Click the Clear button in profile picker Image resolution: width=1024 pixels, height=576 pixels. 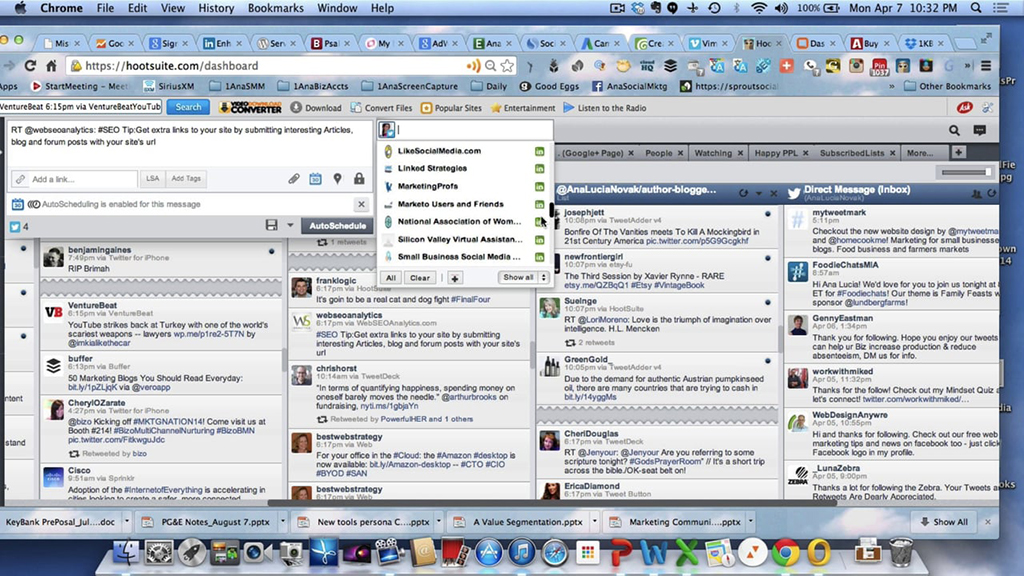coord(420,278)
